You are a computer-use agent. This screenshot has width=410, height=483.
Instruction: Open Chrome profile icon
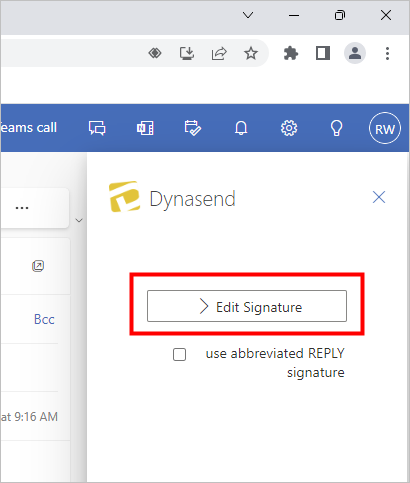pyautogui.click(x=355, y=53)
